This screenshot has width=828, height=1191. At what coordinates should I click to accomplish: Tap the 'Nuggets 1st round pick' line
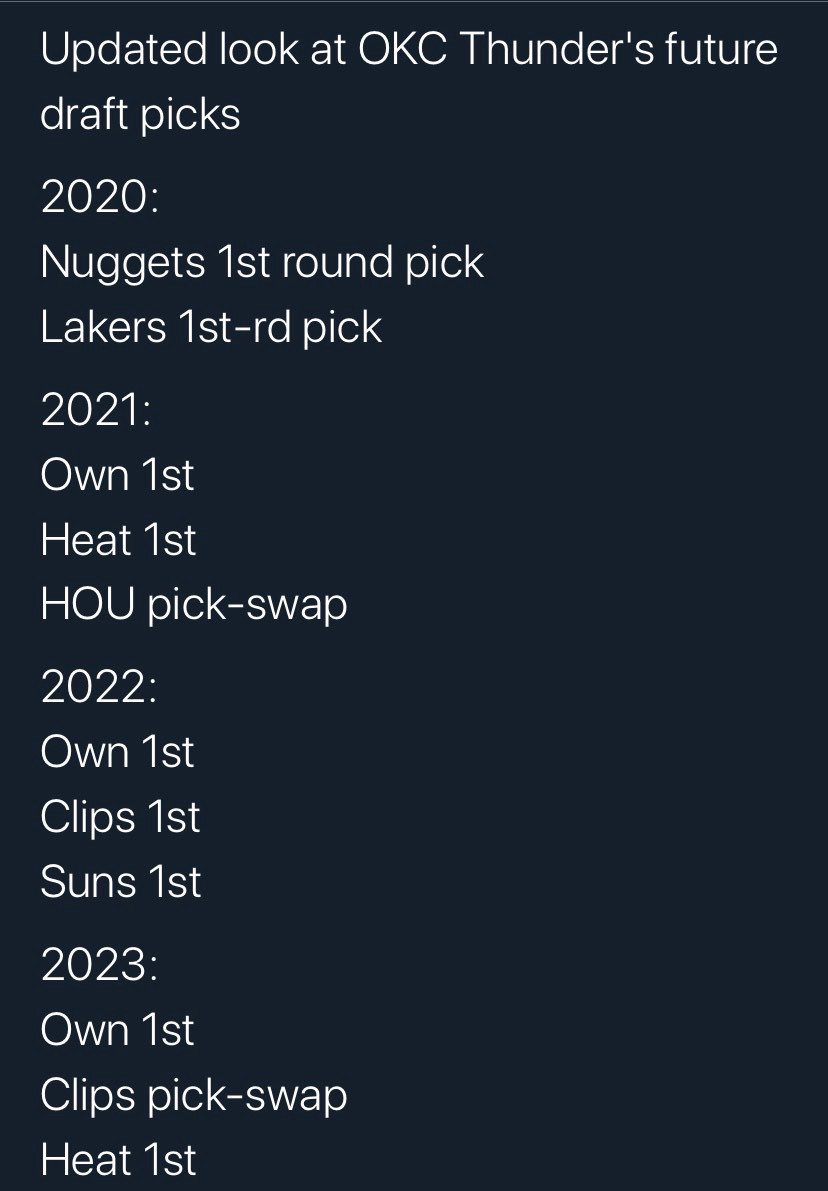click(x=262, y=263)
